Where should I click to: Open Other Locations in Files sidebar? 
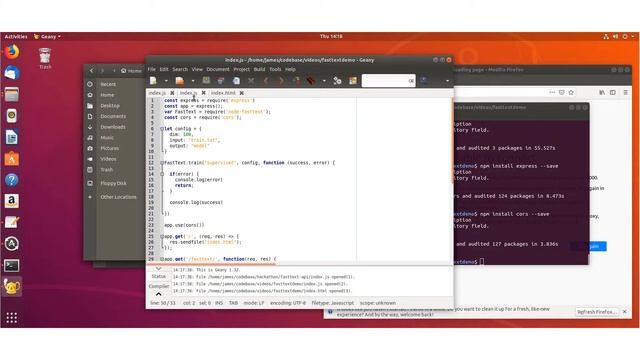click(x=118, y=197)
